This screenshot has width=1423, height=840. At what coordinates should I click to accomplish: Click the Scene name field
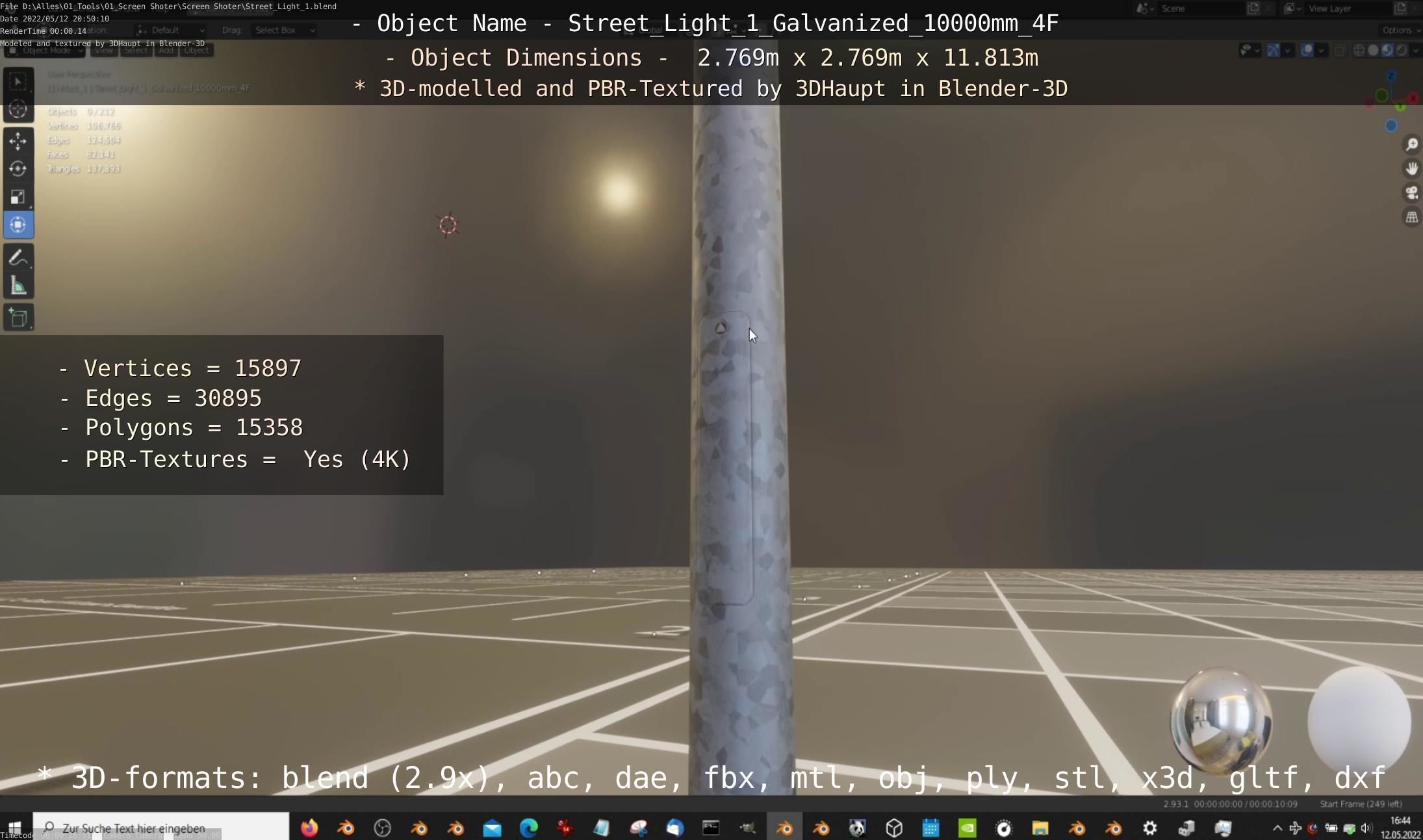[x=1202, y=8]
